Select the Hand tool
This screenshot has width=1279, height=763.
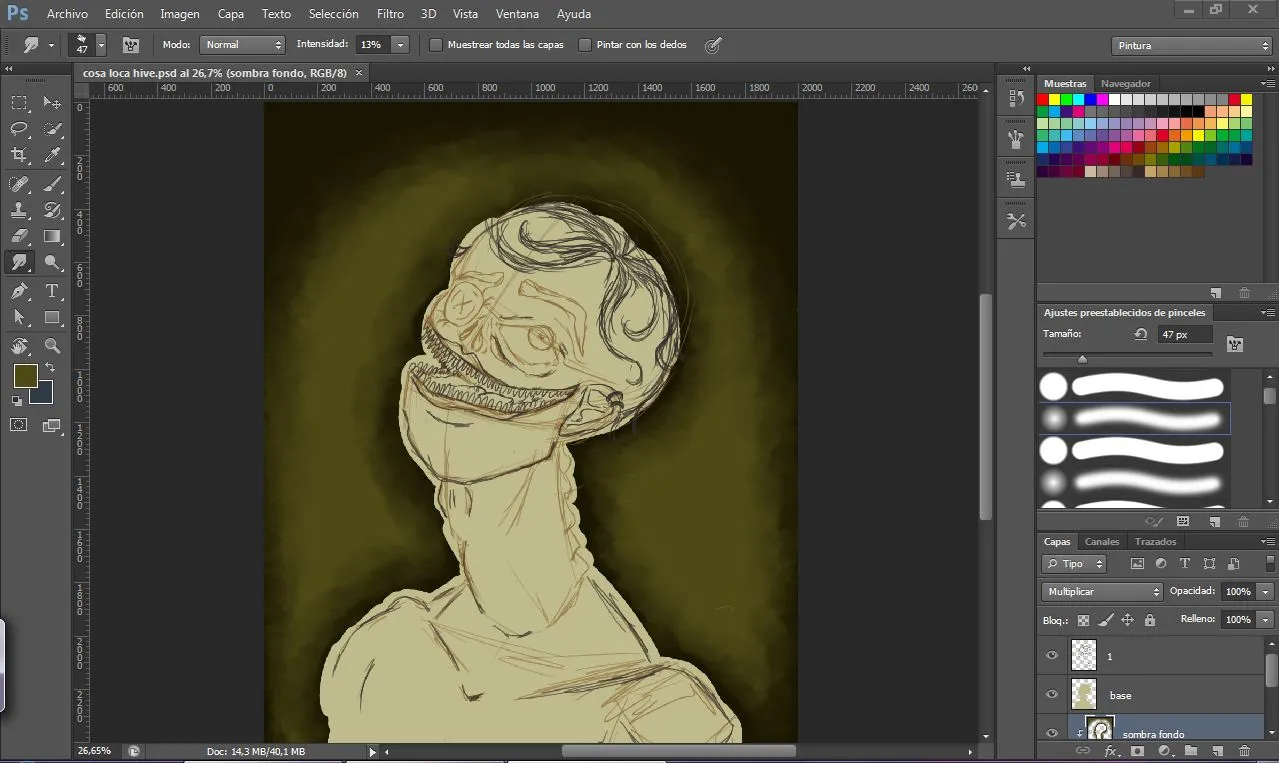19,346
